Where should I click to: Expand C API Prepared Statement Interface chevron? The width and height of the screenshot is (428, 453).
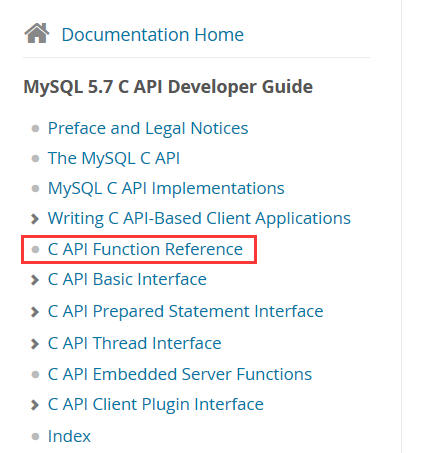(x=35, y=312)
